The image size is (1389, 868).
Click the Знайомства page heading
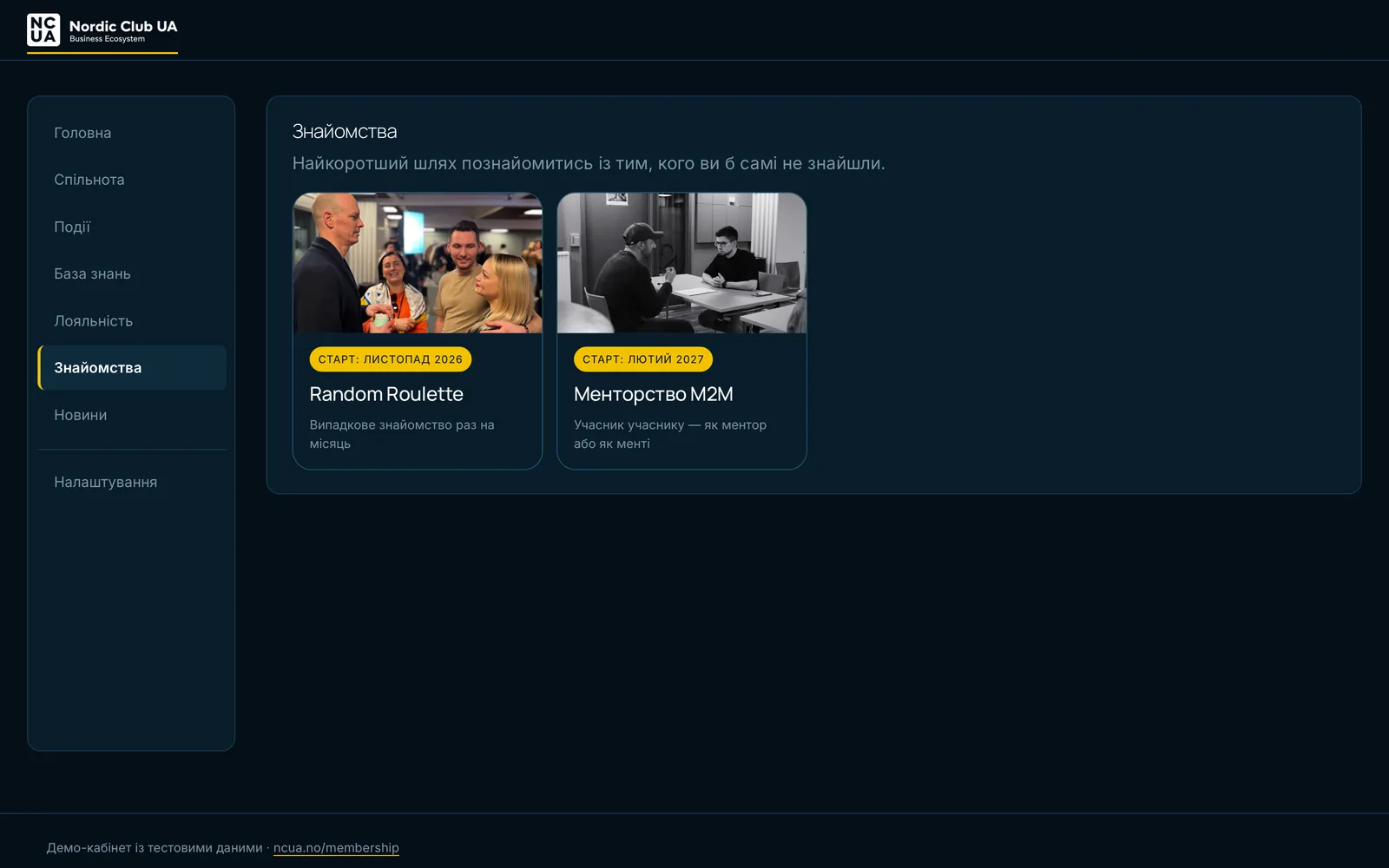point(345,132)
